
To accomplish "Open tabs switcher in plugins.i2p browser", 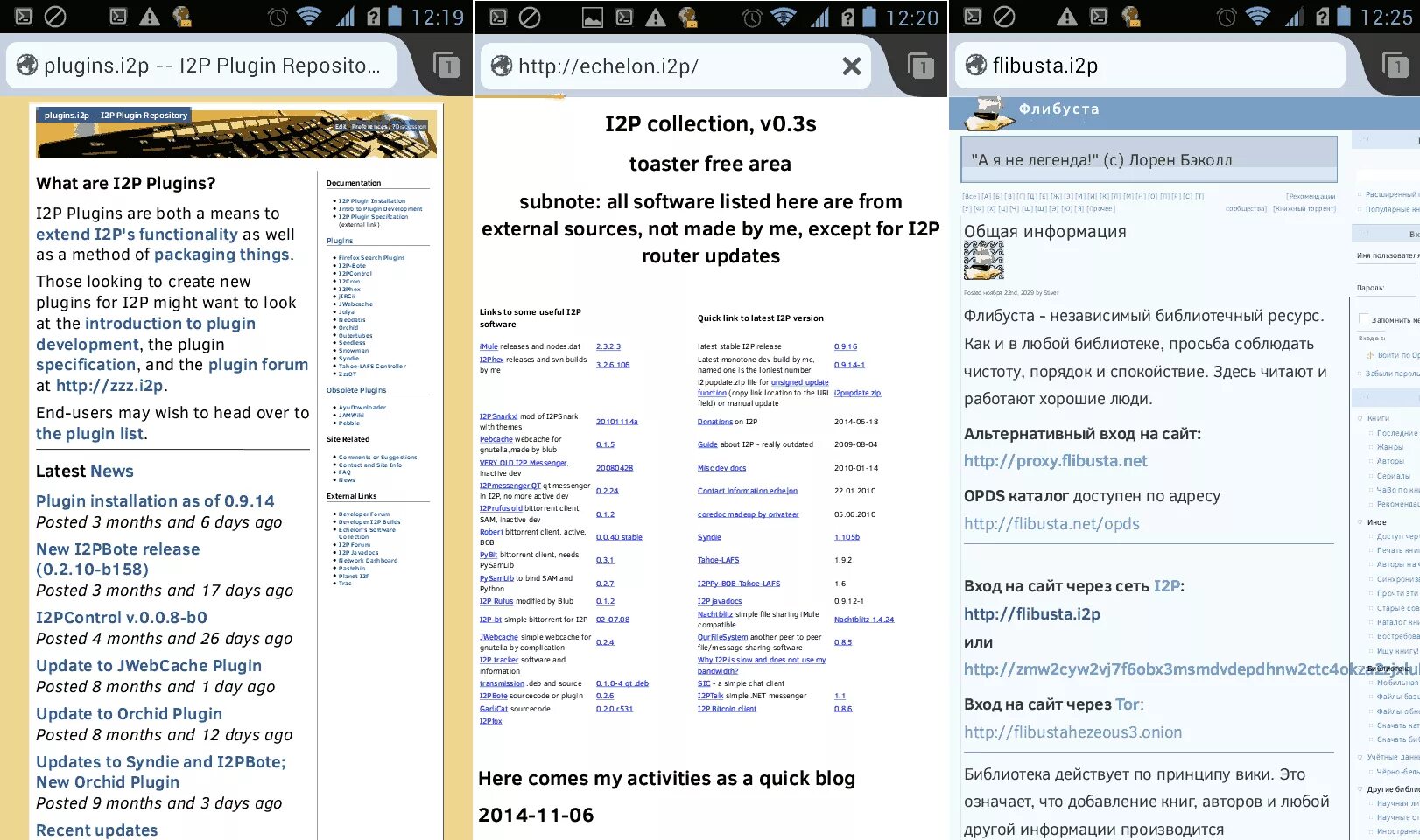I will coord(446,66).
